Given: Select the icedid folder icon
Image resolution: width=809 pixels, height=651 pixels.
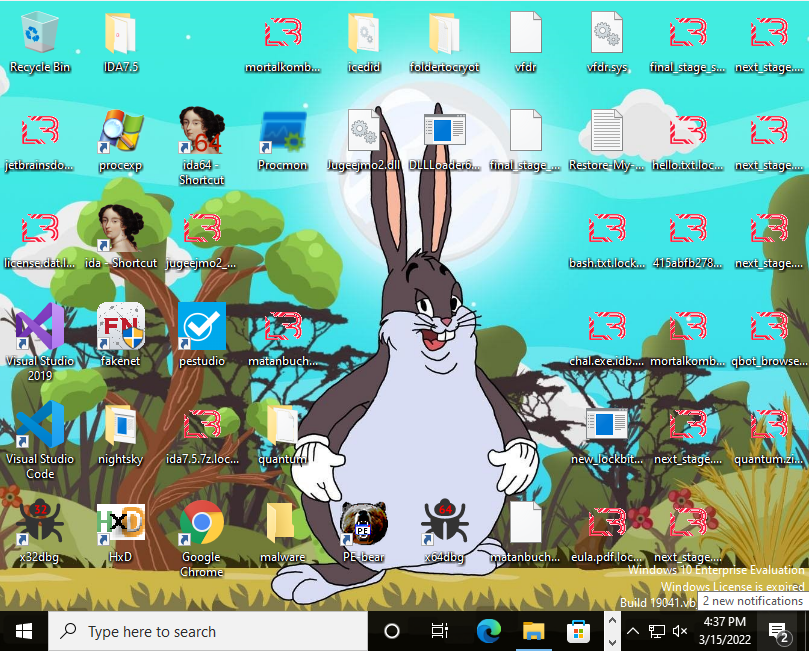Looking at the screenshot, I should point(364,34).
